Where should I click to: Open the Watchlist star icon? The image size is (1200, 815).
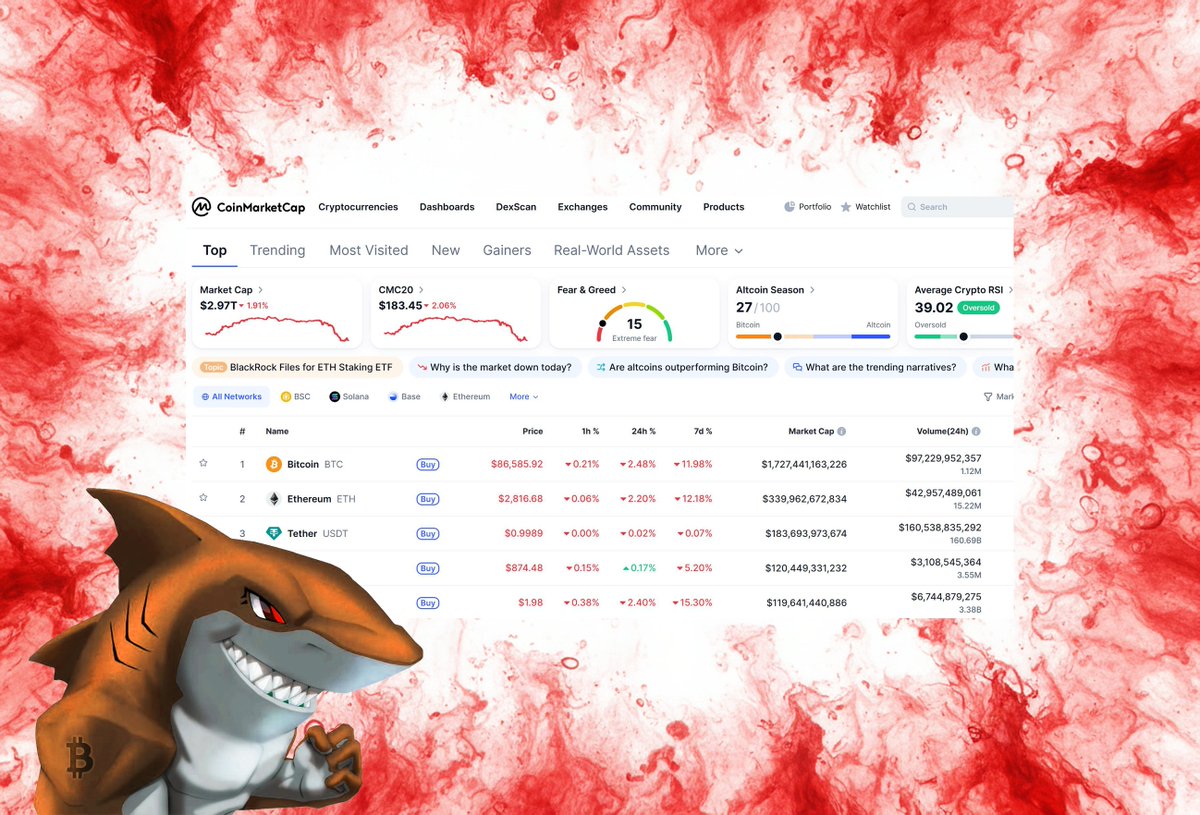tap(846, 207)
